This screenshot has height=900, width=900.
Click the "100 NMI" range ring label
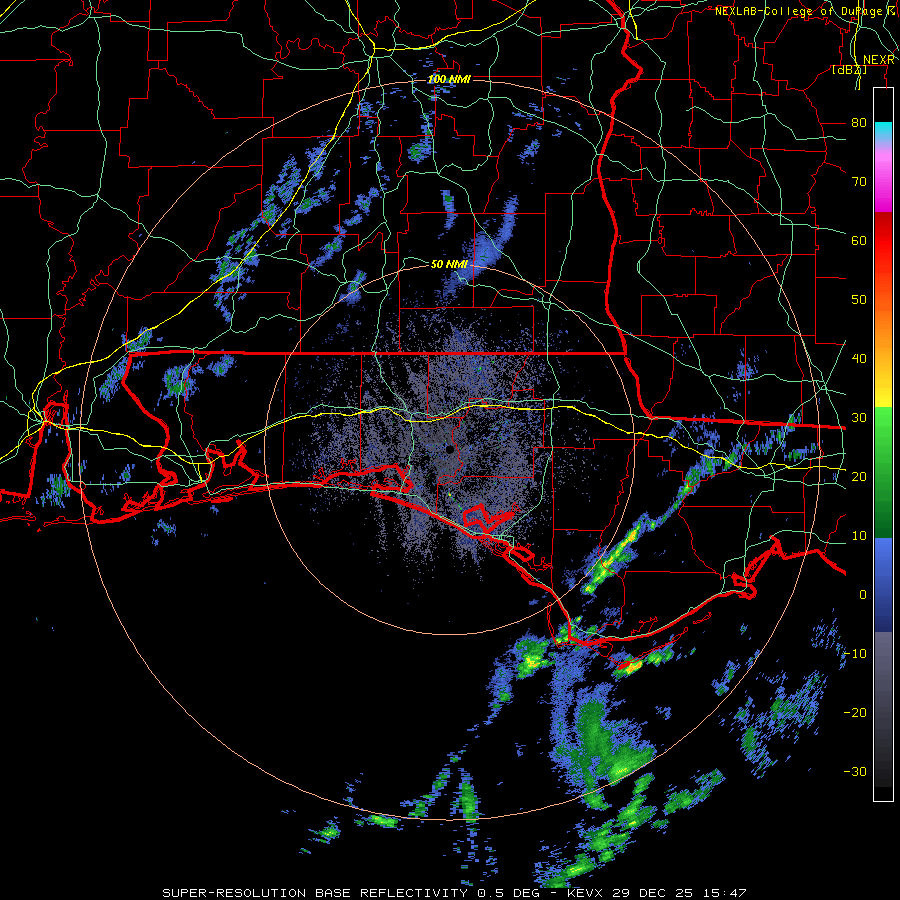pyautogui.click(x=449, y=79)
